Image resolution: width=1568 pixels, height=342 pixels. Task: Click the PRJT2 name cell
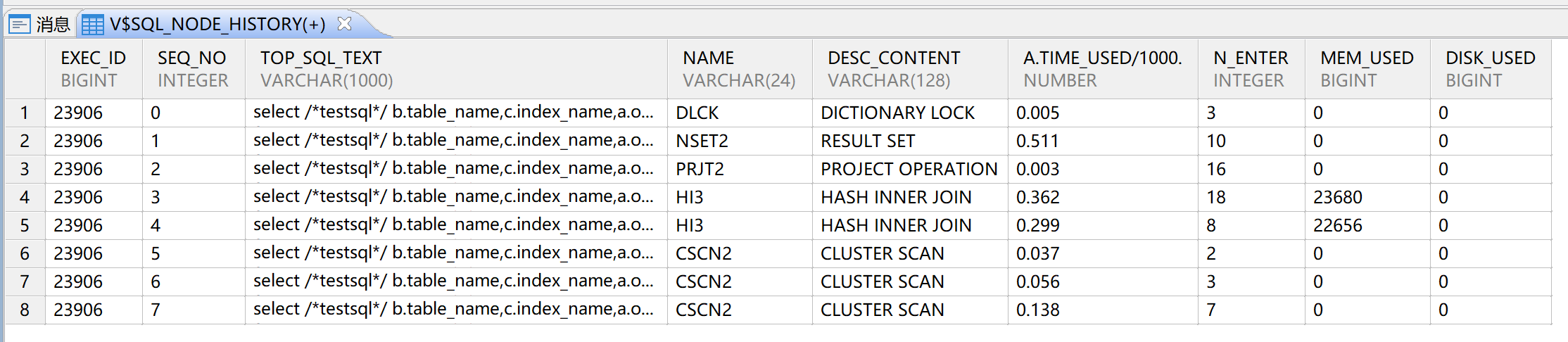tap(740, 169)
